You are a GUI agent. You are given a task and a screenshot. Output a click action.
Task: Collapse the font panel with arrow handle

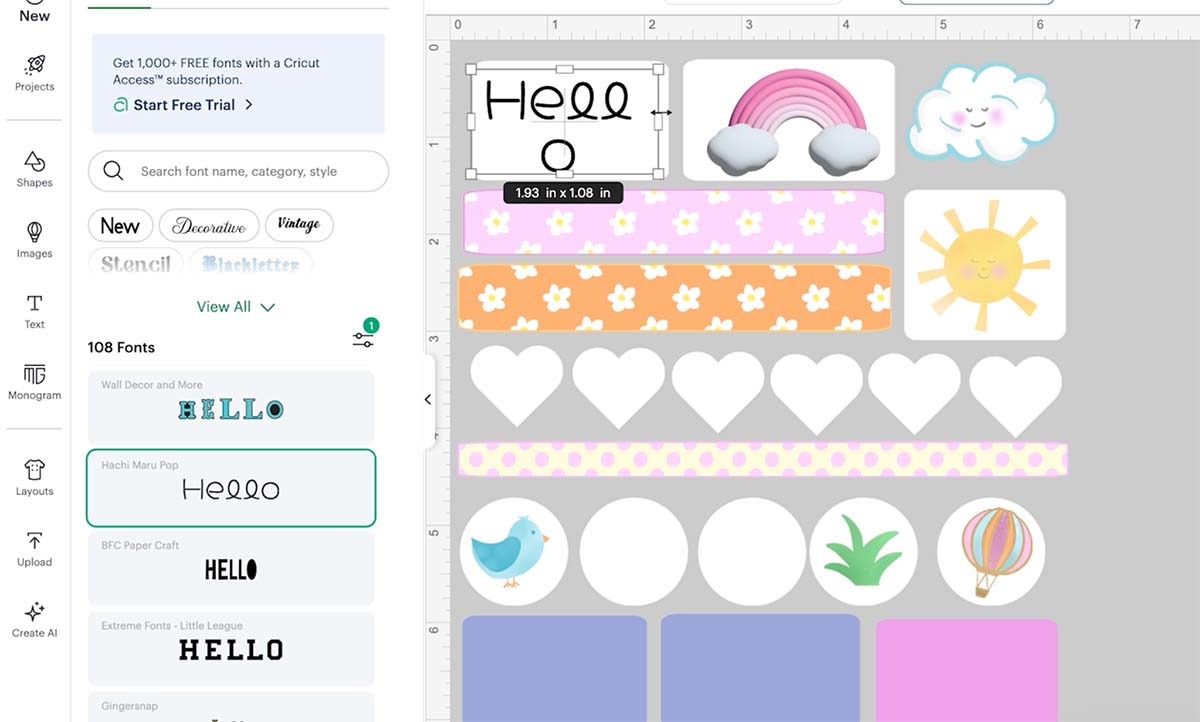click(428, 399)
